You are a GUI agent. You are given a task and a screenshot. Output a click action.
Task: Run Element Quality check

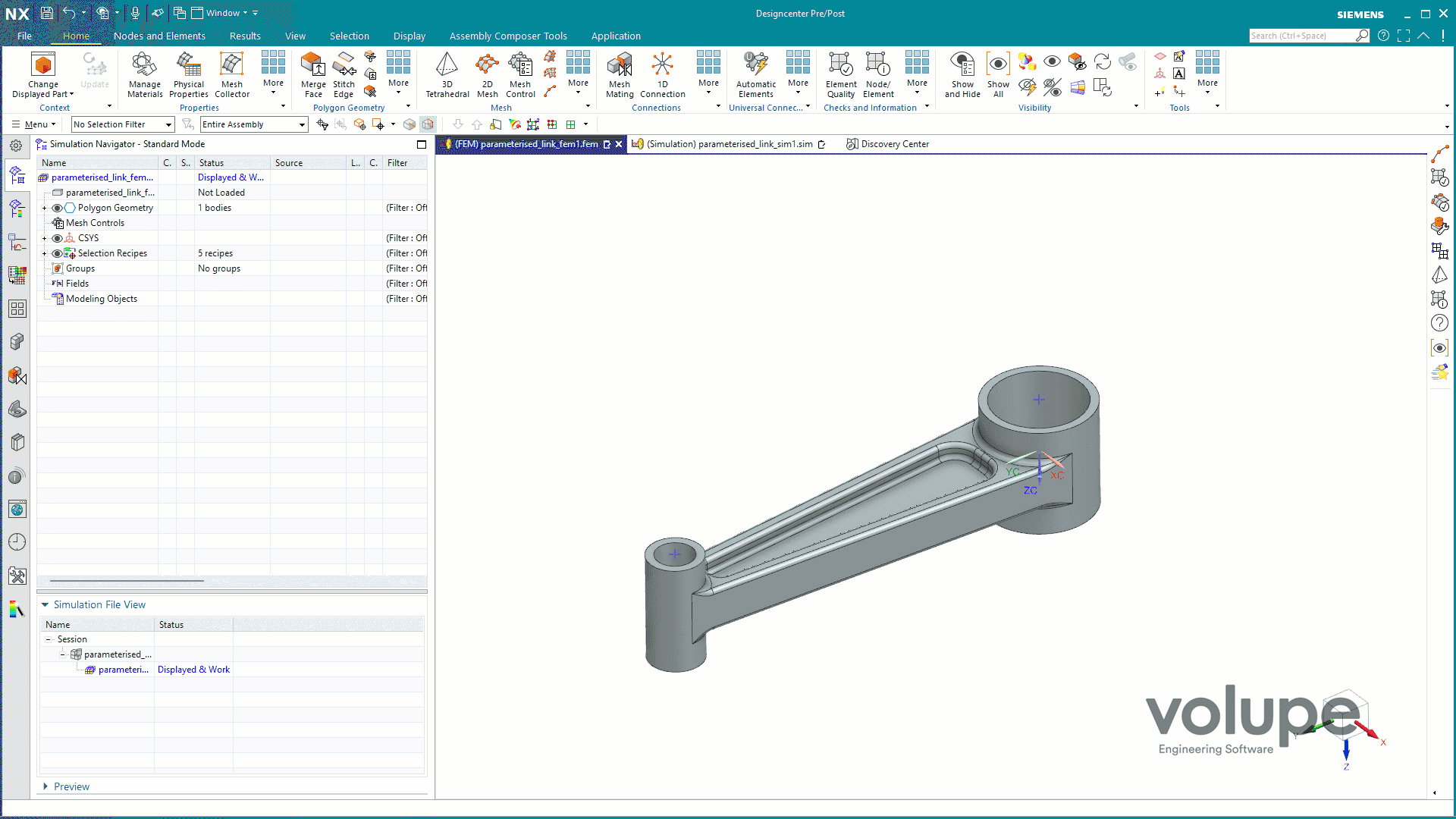[x=841, y=74]
